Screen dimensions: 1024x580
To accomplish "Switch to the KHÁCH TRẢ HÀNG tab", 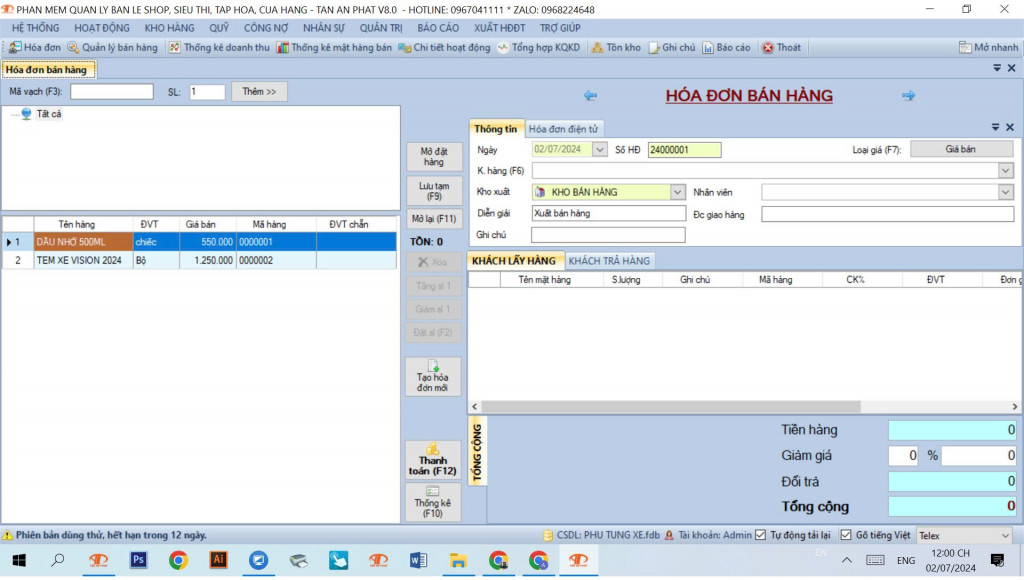I will pyautogui.click(x=609, y=261).
